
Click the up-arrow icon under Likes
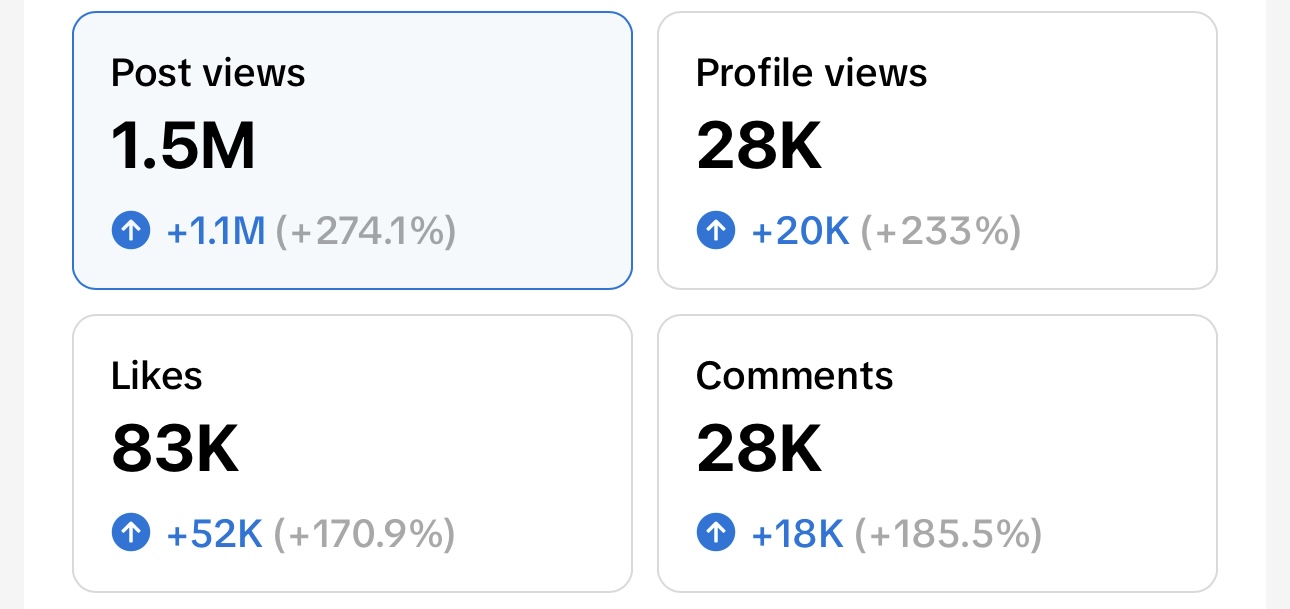131,534
